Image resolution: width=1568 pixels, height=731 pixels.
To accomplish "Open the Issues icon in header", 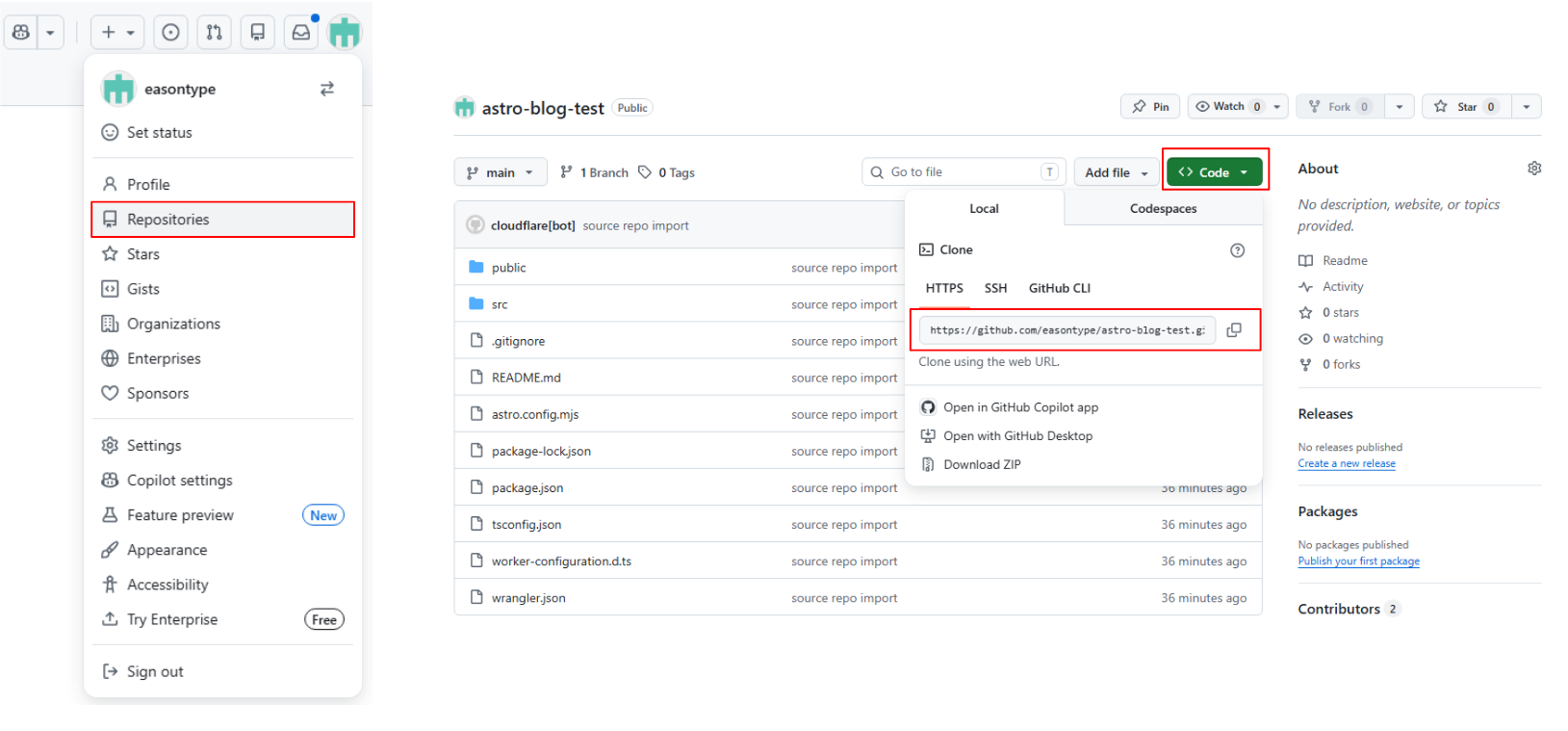I will click(x=170, y=32).
